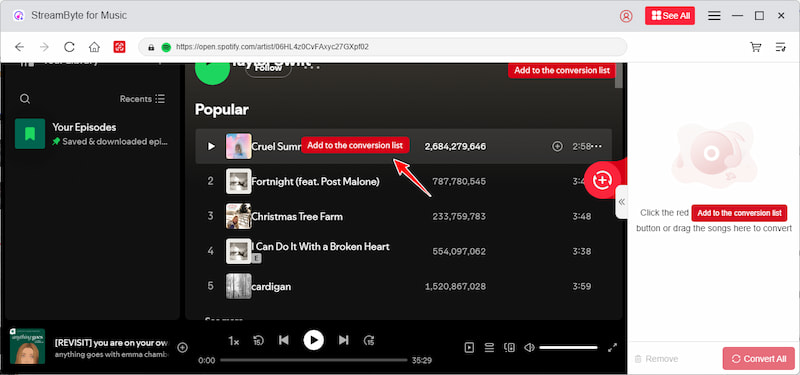Open the hamburger menu in title bar

pos(714,16)
